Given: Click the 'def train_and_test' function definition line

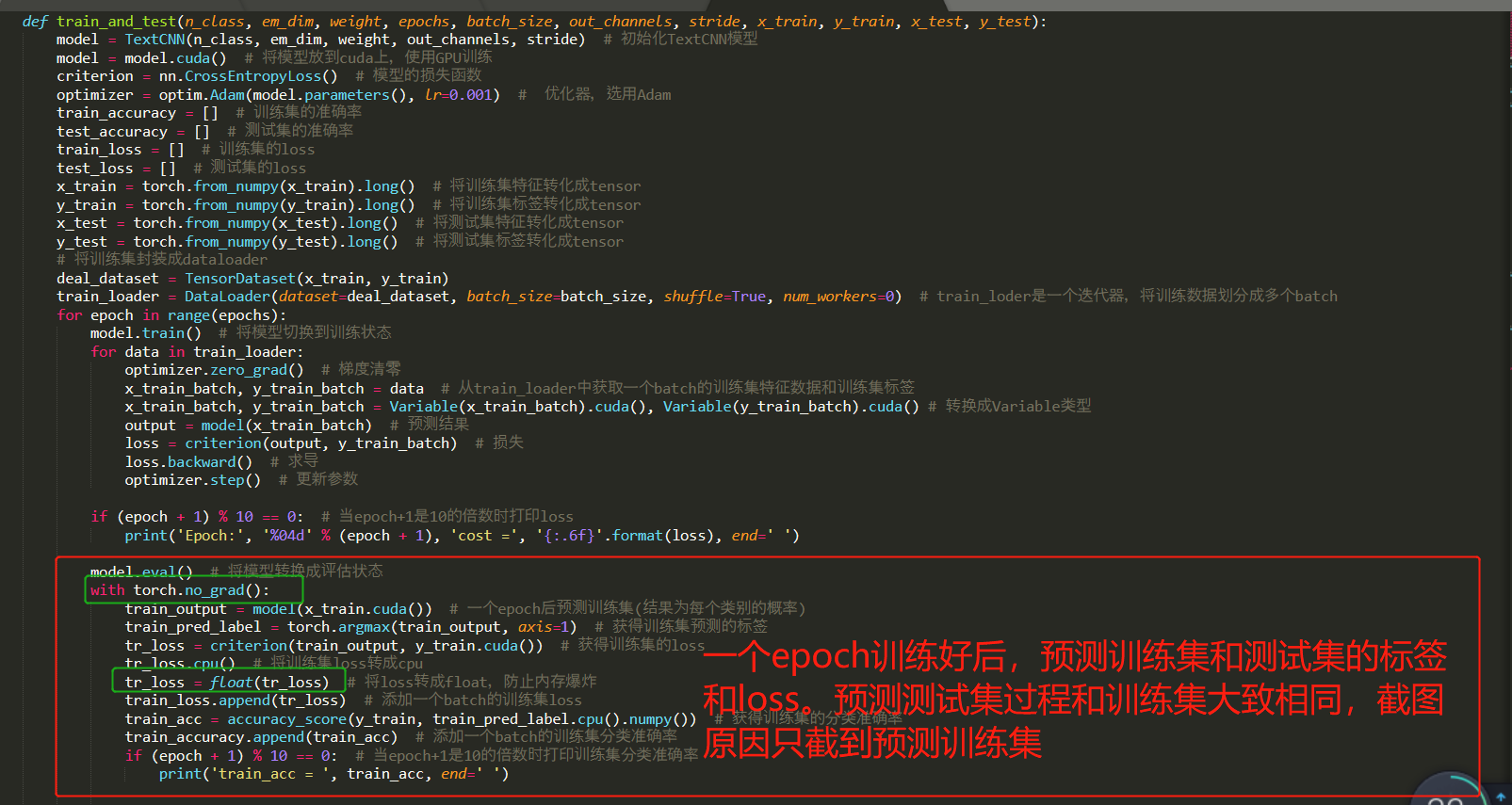Looking at the screenshot, I should [x=534, y=21].
